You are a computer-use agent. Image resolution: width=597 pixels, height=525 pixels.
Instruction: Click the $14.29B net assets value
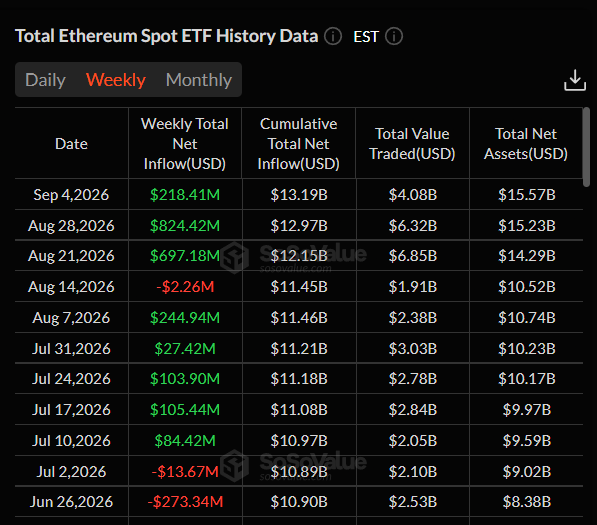click(527, 255)
